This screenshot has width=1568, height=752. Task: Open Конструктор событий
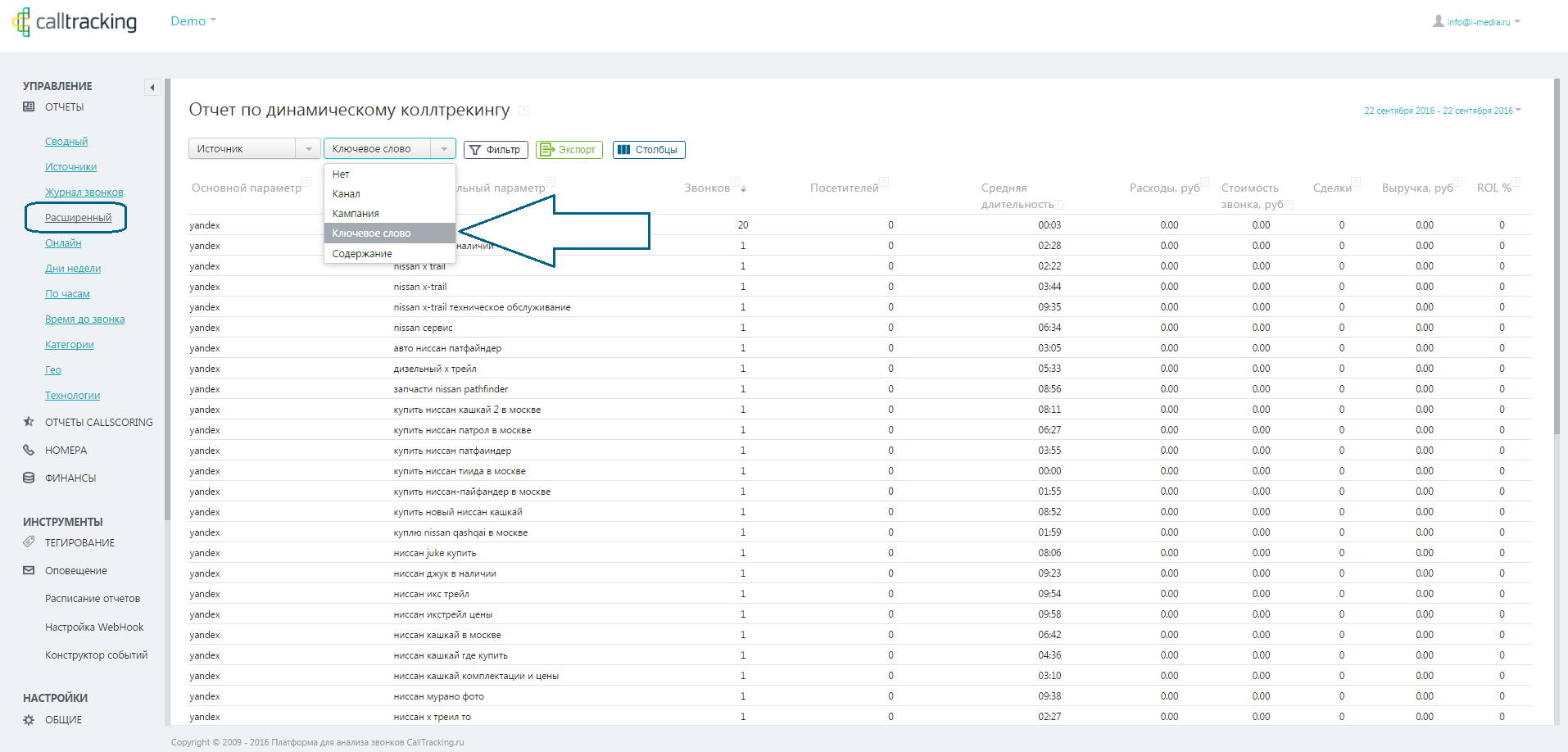97,655
